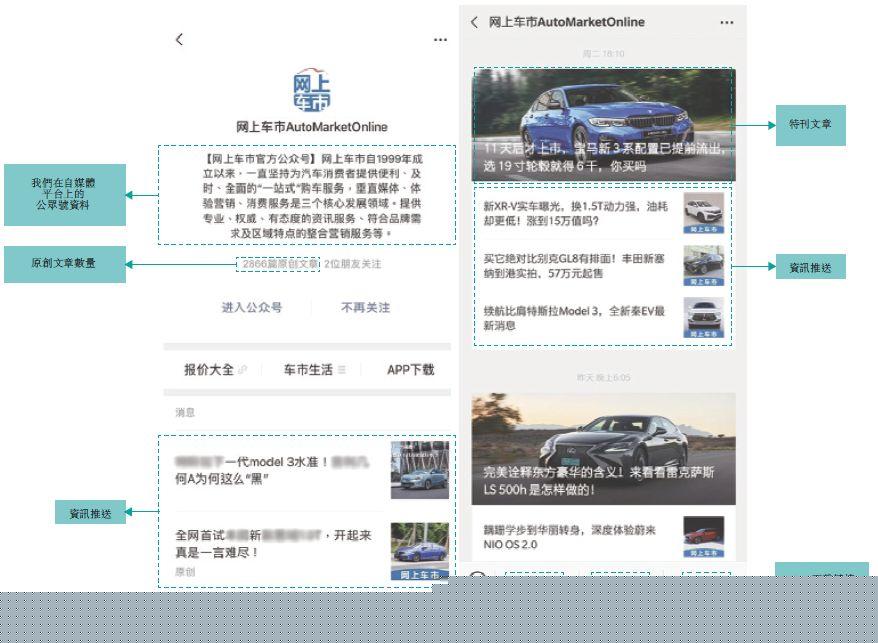Open the three-dot menu on the profile page
This screenshot has width=878, height=643.
(x=440, y=40)
